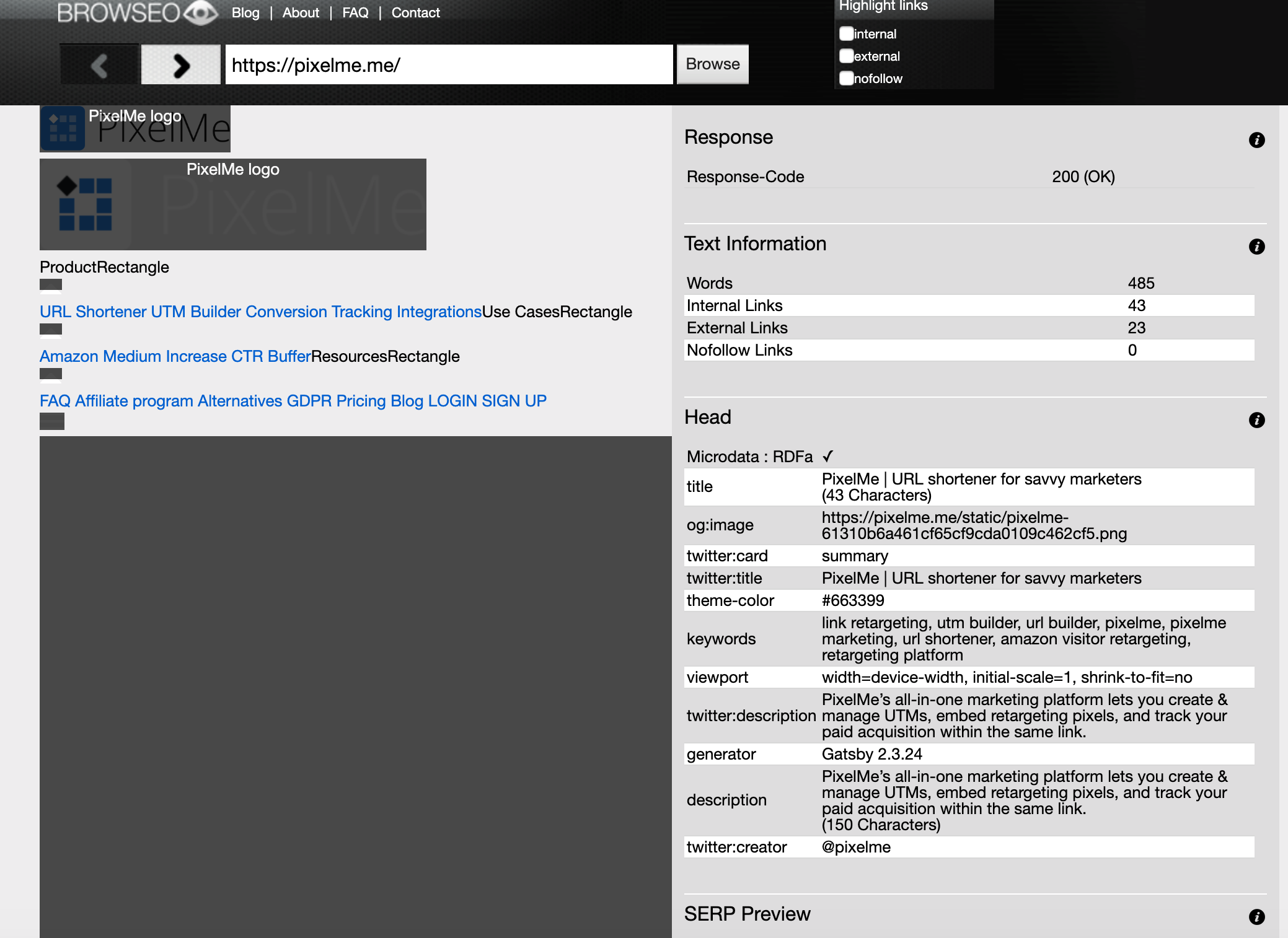This screenshot has height=938, width=1288.
Task: Open the About menu item
Action: 301,12
